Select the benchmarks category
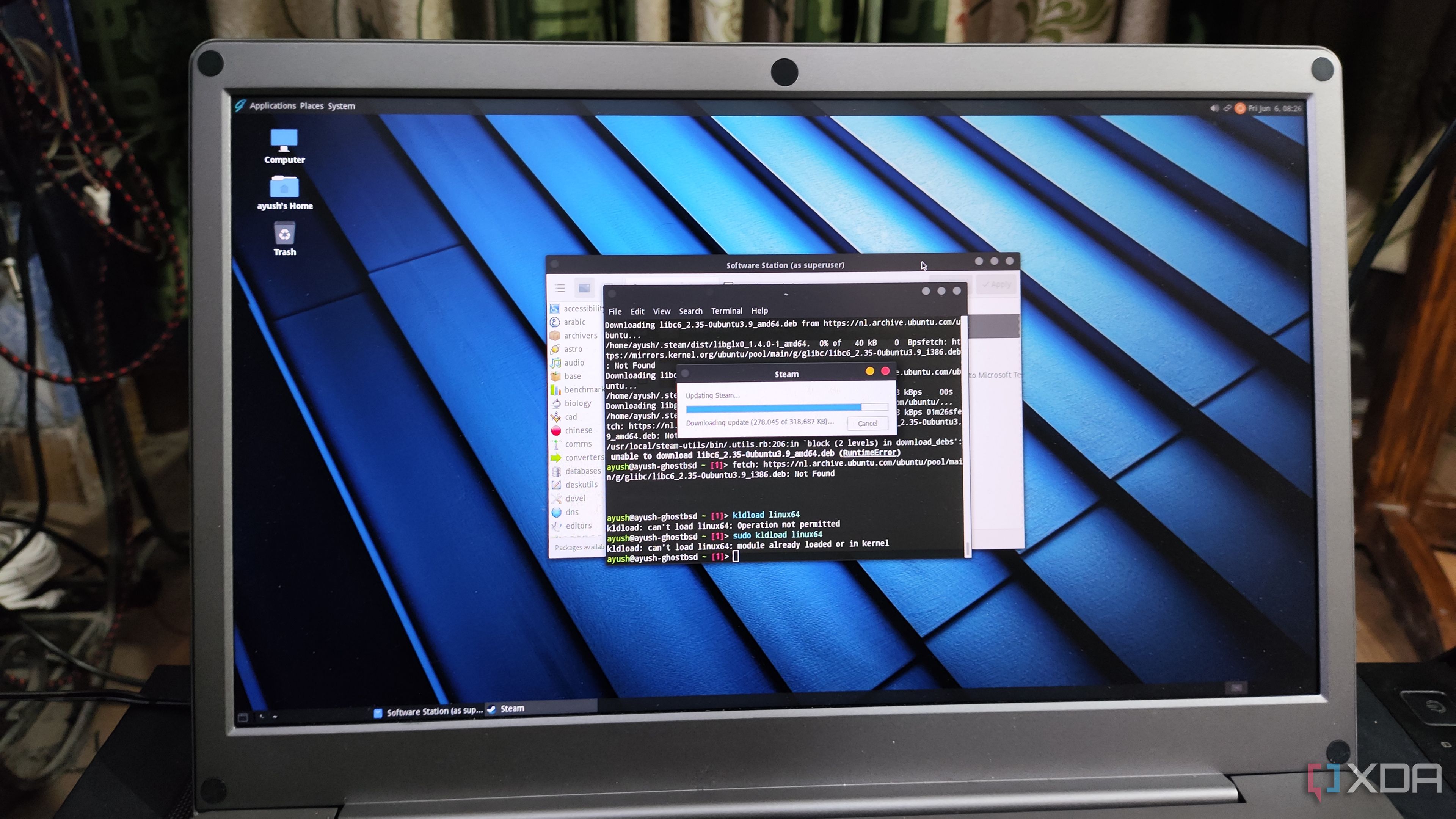This screenshot has height=819, width=1456. [577, 390]
